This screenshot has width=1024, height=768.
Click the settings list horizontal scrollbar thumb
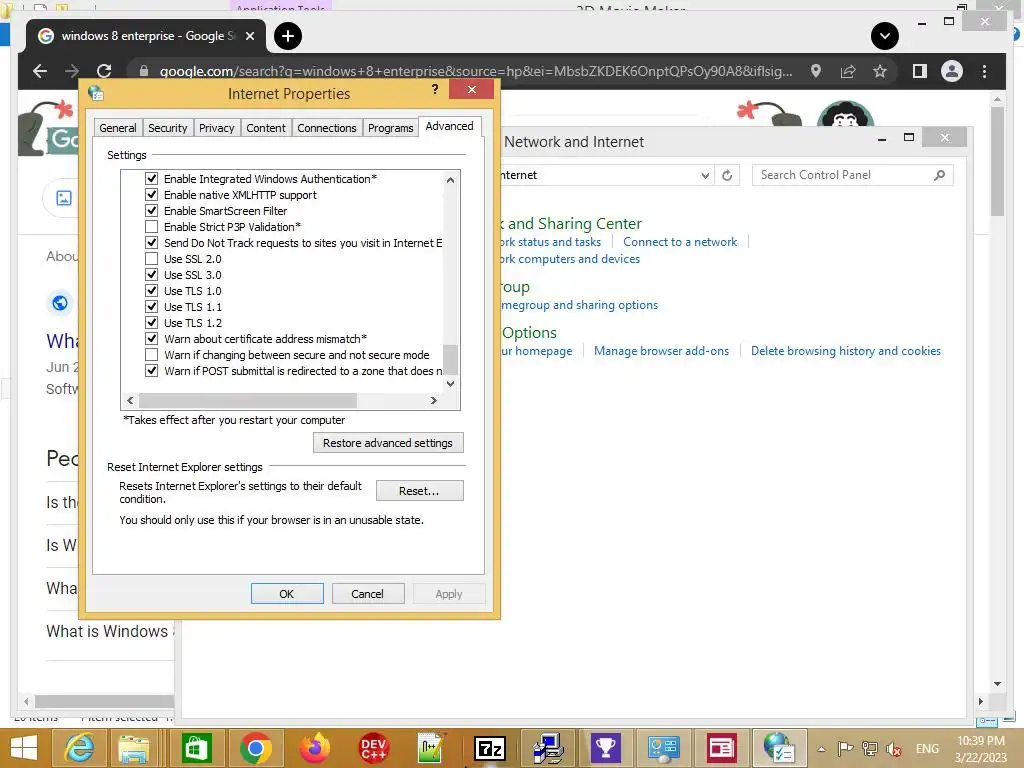[248, 400]
